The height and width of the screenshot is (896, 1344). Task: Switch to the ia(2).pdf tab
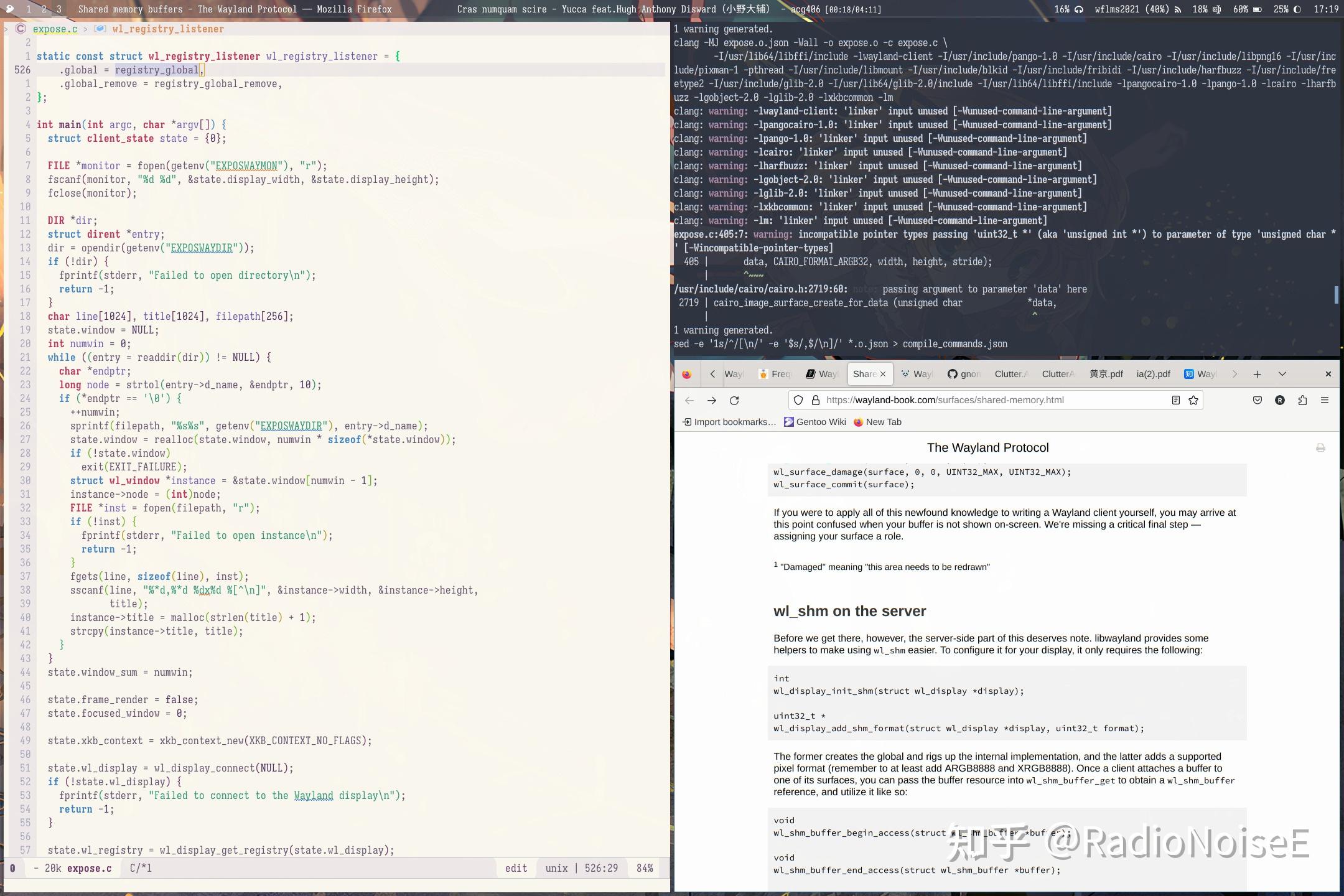pyautogui.click(x=1153, y=374)
